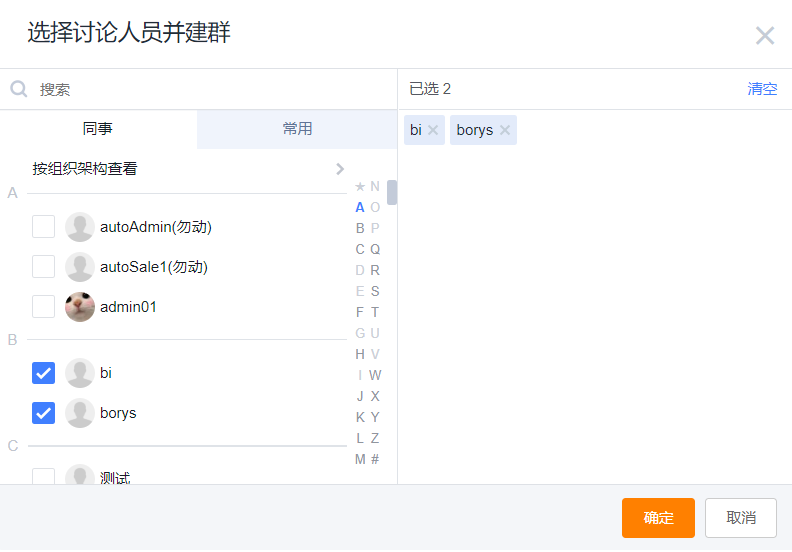Click the contact list scrollbar thumb
Screen dimensions: 792x552
392,192
